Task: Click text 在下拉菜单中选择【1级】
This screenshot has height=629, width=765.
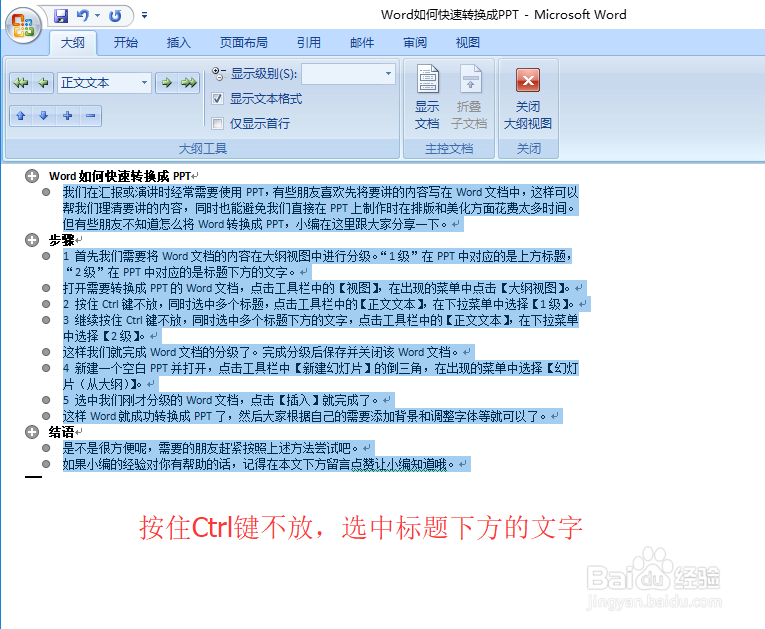Action: click(500, 304)
